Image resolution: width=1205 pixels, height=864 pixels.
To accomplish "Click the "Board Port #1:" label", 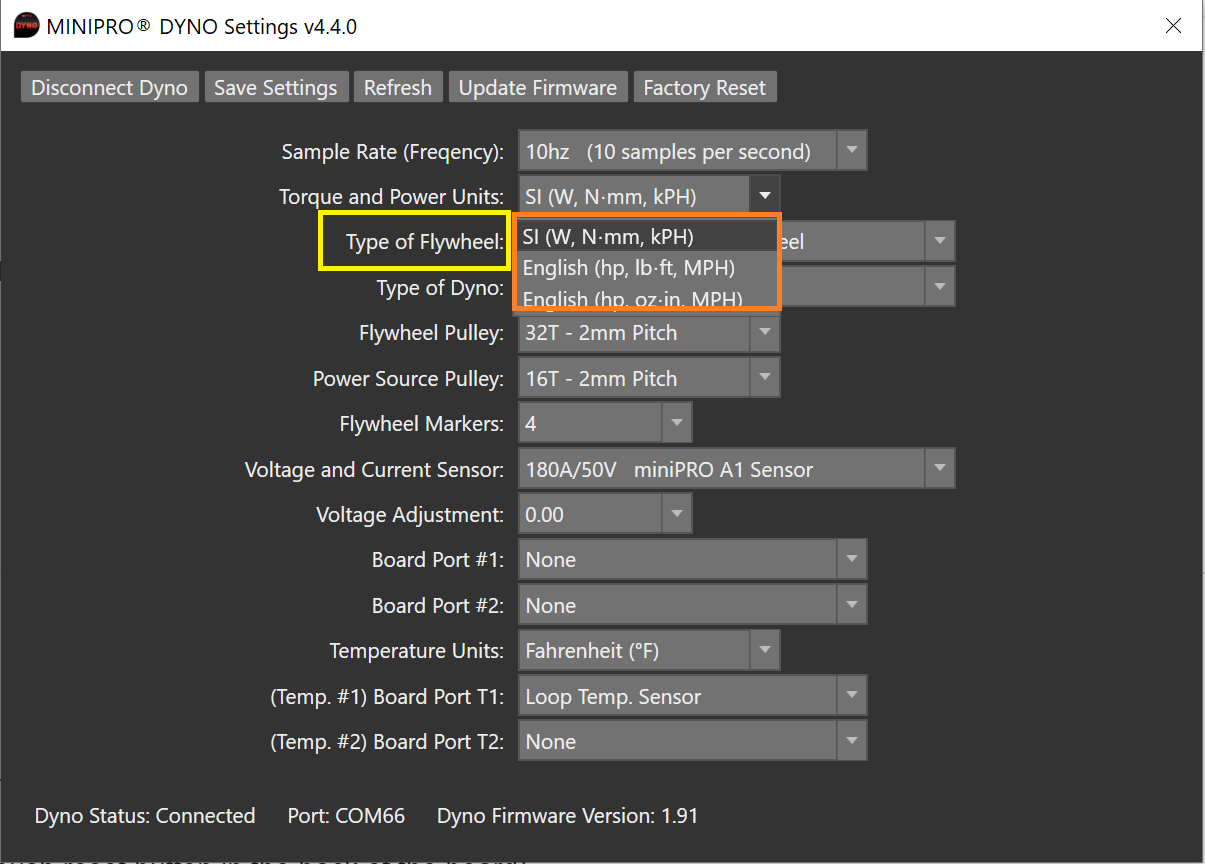I will pyautogui.click(x=438, y=560).
